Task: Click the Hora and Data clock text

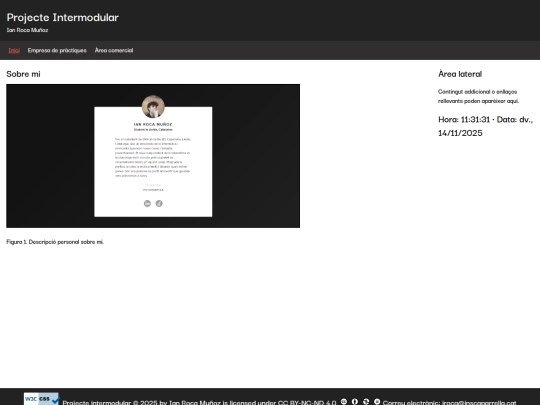Action: click(485, 126)
